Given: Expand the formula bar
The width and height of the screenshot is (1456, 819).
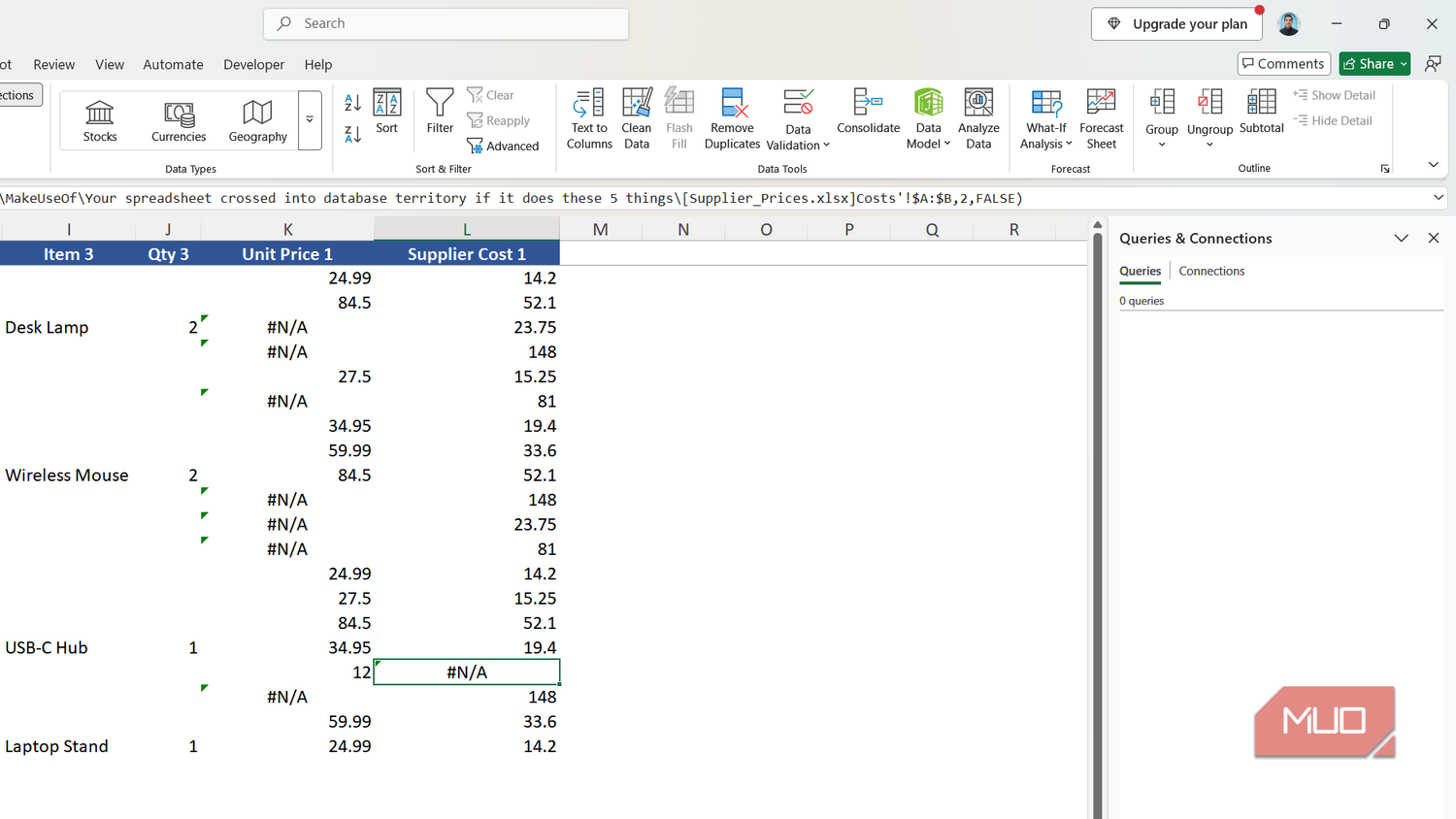Looking at the screenshot, I should (x=1439, y=198).
